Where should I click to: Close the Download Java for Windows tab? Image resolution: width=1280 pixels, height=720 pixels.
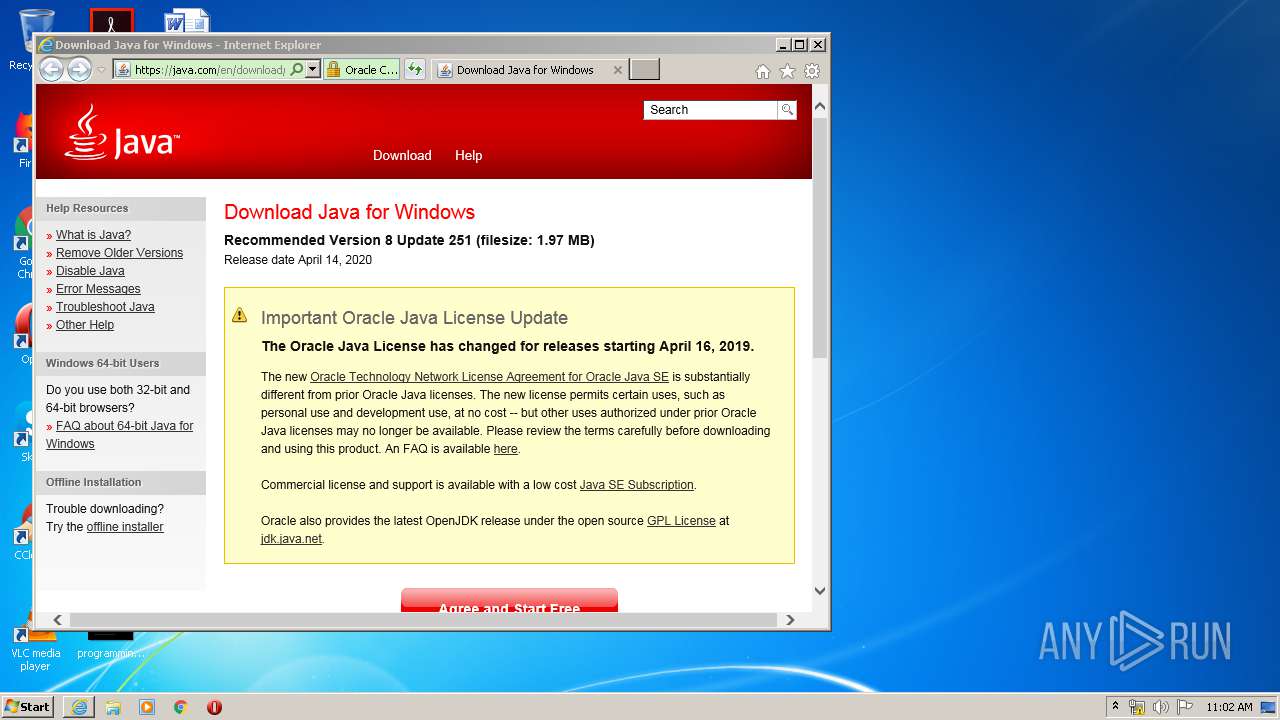[617, 70]
